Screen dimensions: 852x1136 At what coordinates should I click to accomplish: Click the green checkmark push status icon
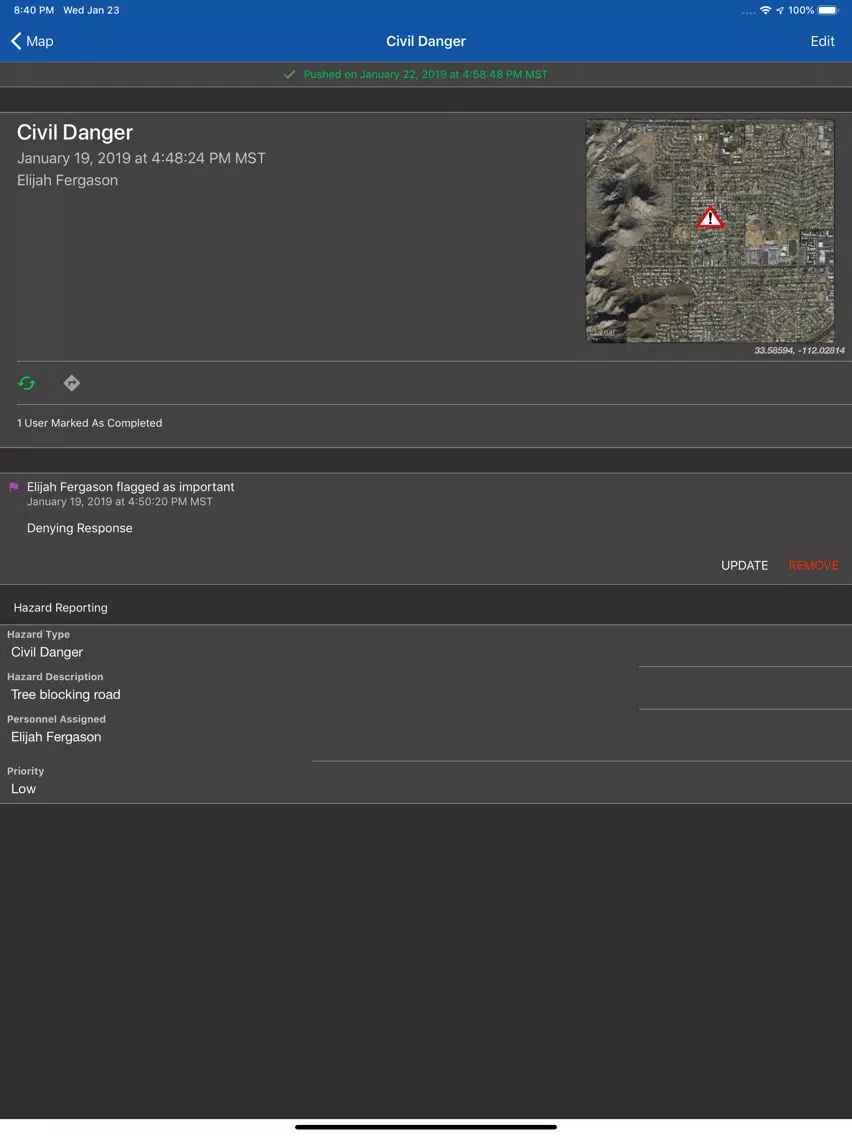tap(290, 75)
